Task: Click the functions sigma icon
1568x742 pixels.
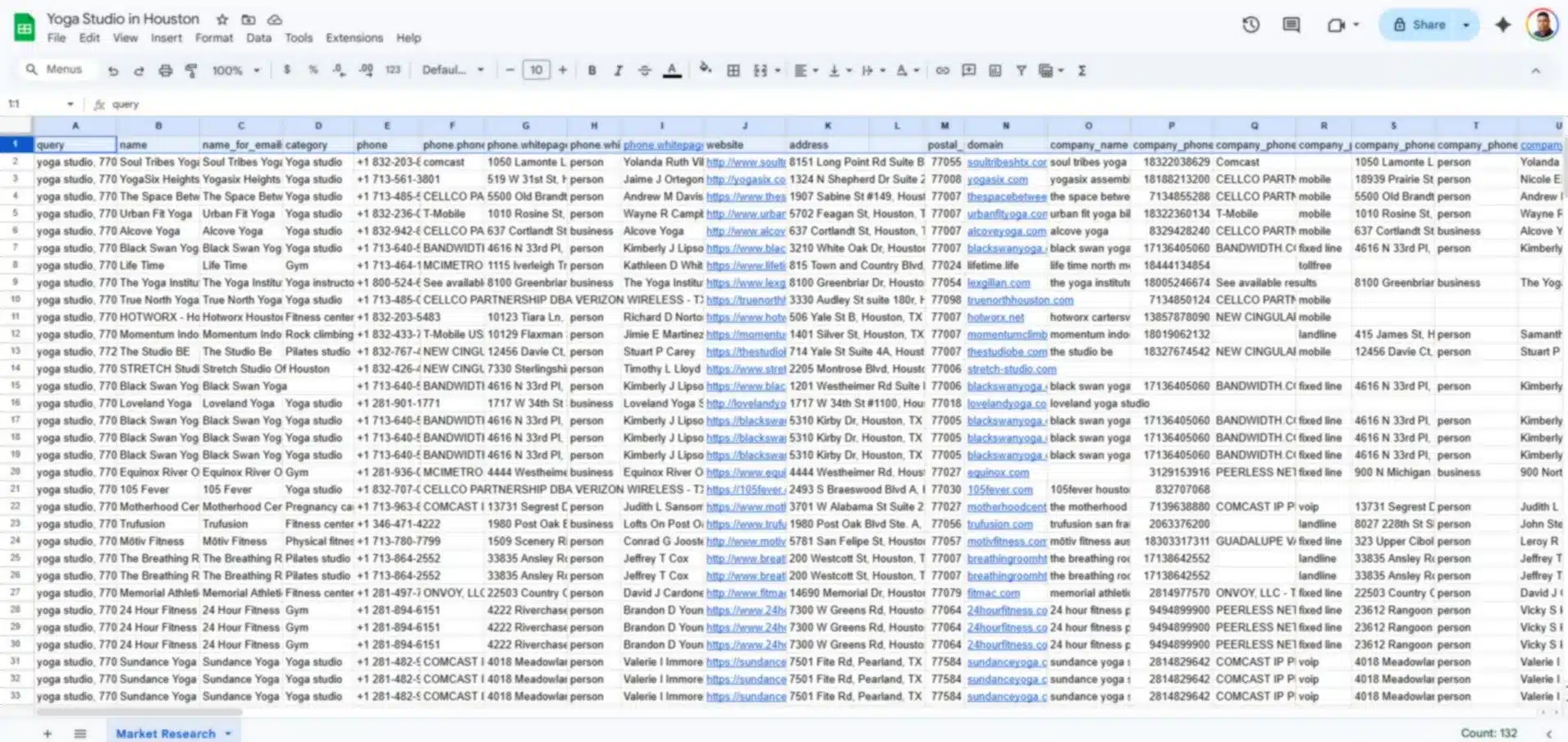Action: (x=1082, y=71)
